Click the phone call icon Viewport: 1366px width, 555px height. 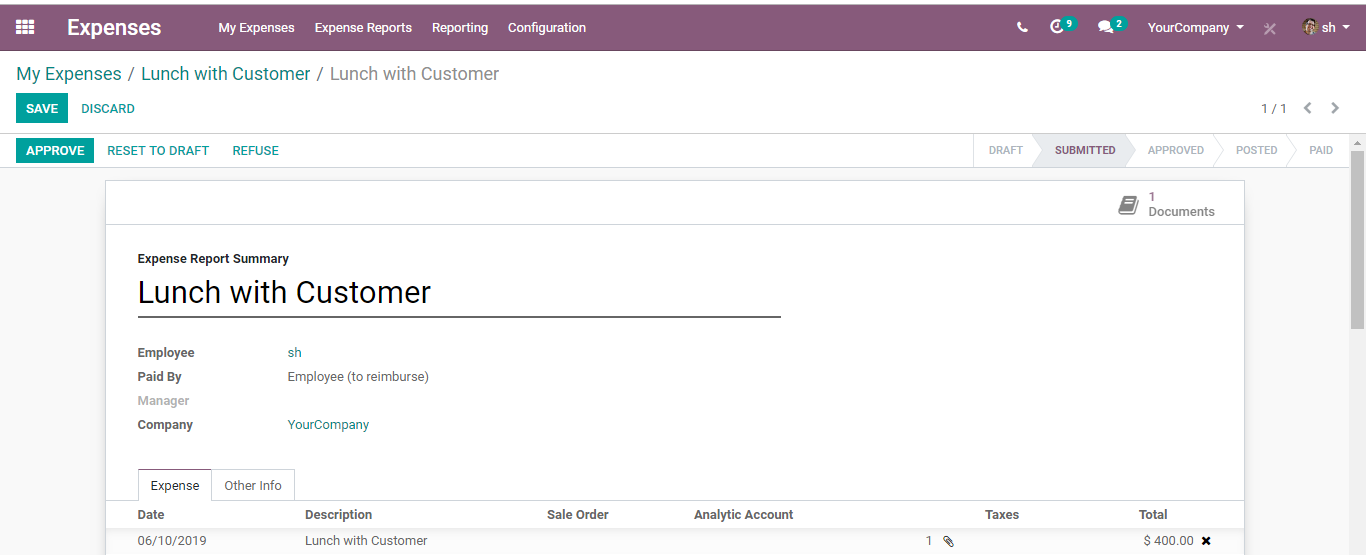pyautogui.click(x=1022, y=28)
